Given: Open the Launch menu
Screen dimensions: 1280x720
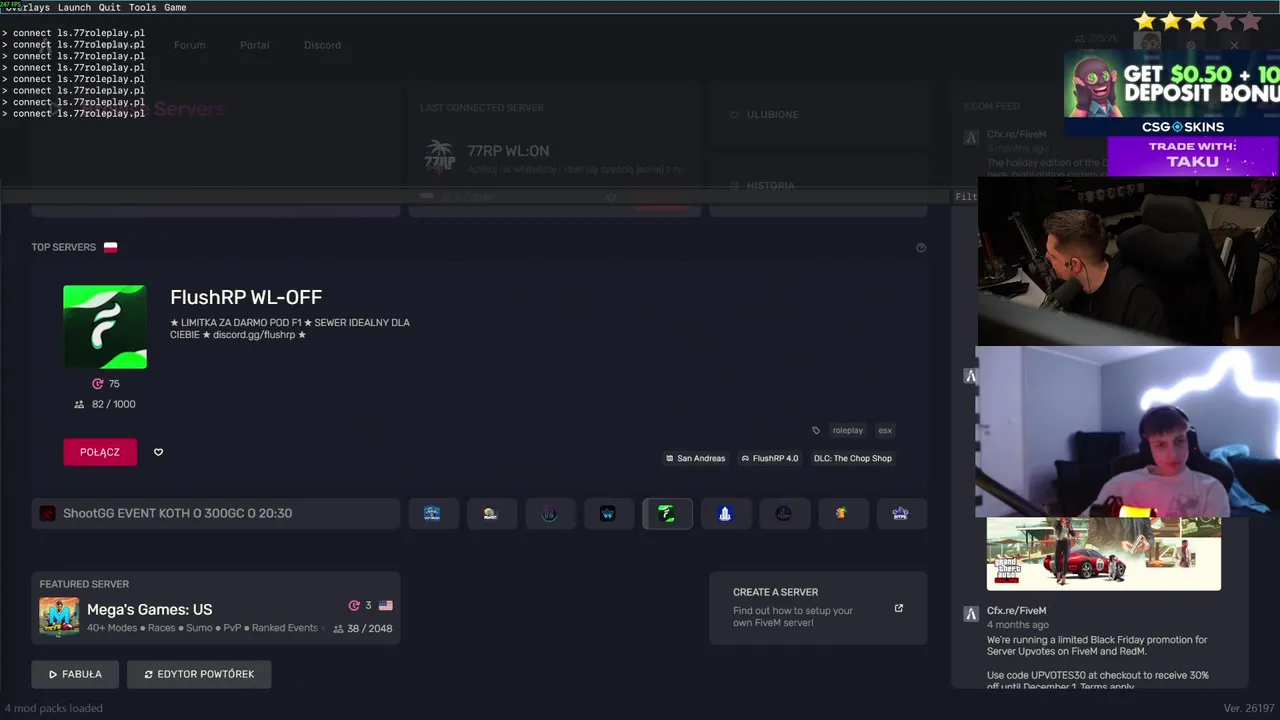Looking at the screenshot, I should click(x=74, y=7).
